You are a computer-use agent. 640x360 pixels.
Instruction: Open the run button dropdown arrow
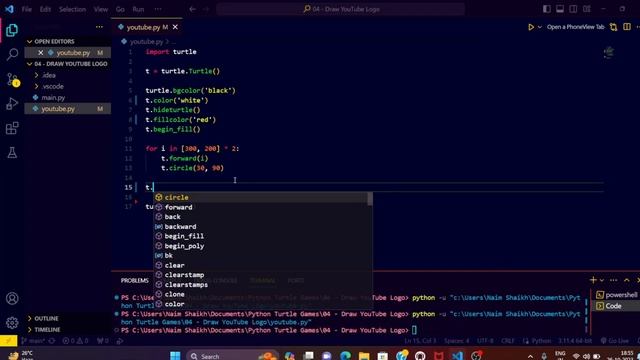540,27
